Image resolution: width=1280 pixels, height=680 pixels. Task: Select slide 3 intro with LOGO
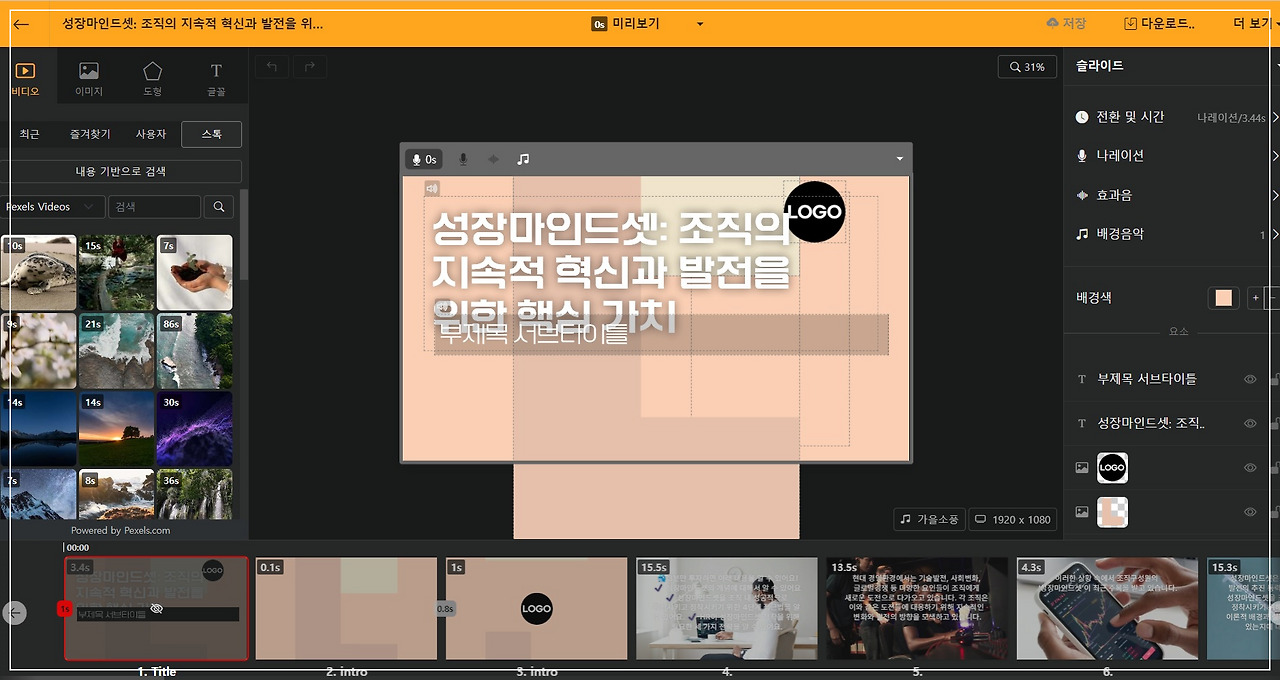(x=537, y=609)
